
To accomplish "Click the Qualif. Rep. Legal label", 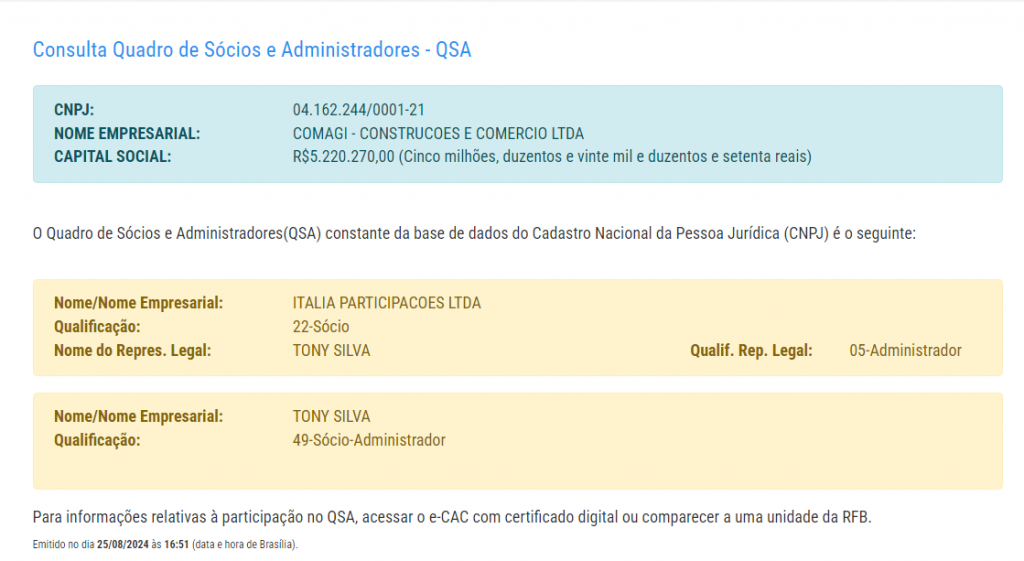I will coord(751,350).
